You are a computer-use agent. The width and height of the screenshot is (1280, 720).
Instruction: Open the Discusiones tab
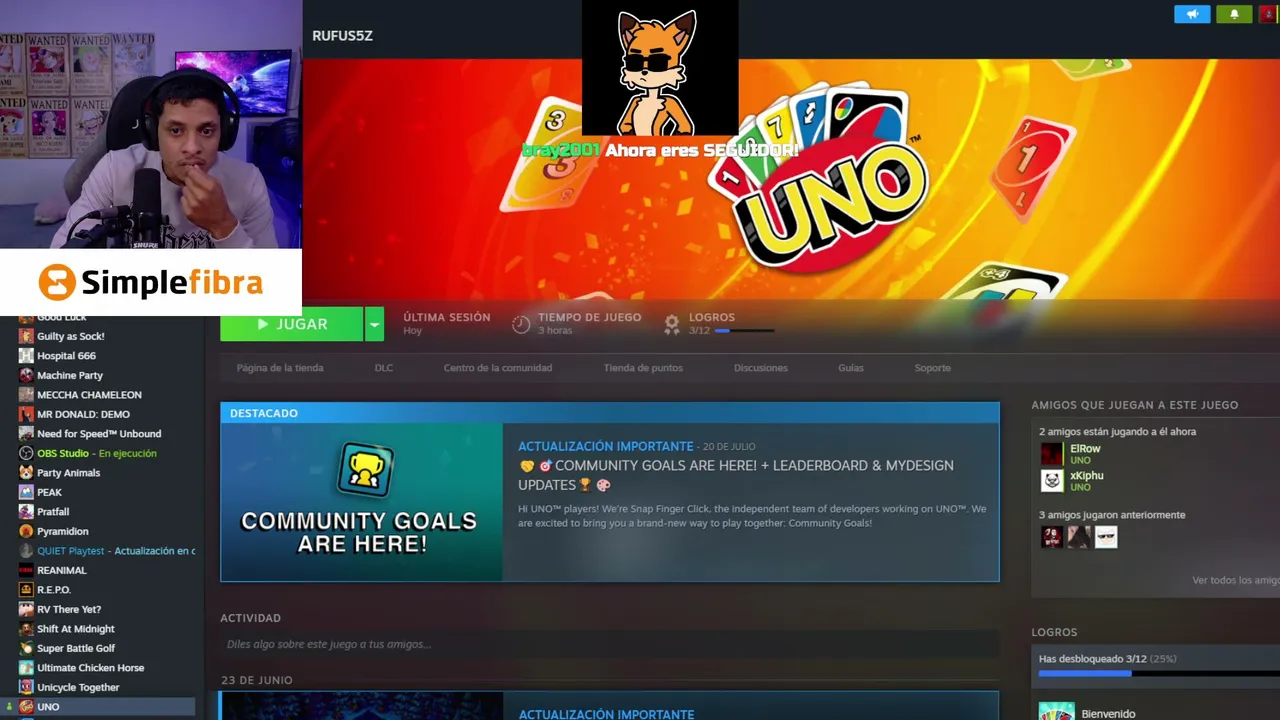761,368
